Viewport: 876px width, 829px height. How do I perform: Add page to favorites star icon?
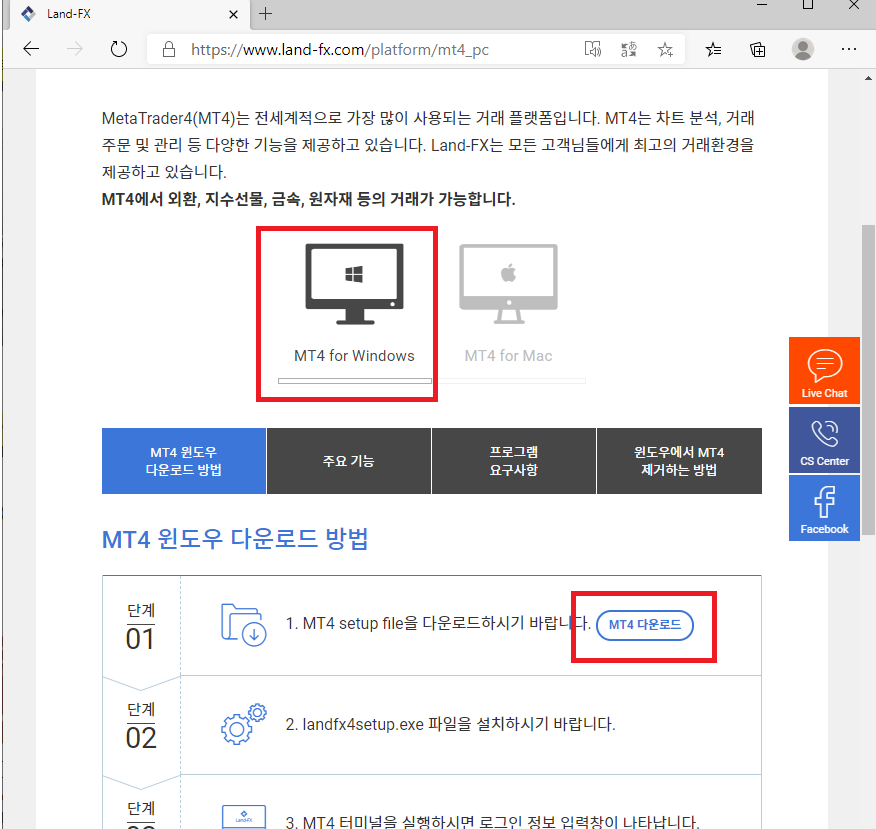665,49
